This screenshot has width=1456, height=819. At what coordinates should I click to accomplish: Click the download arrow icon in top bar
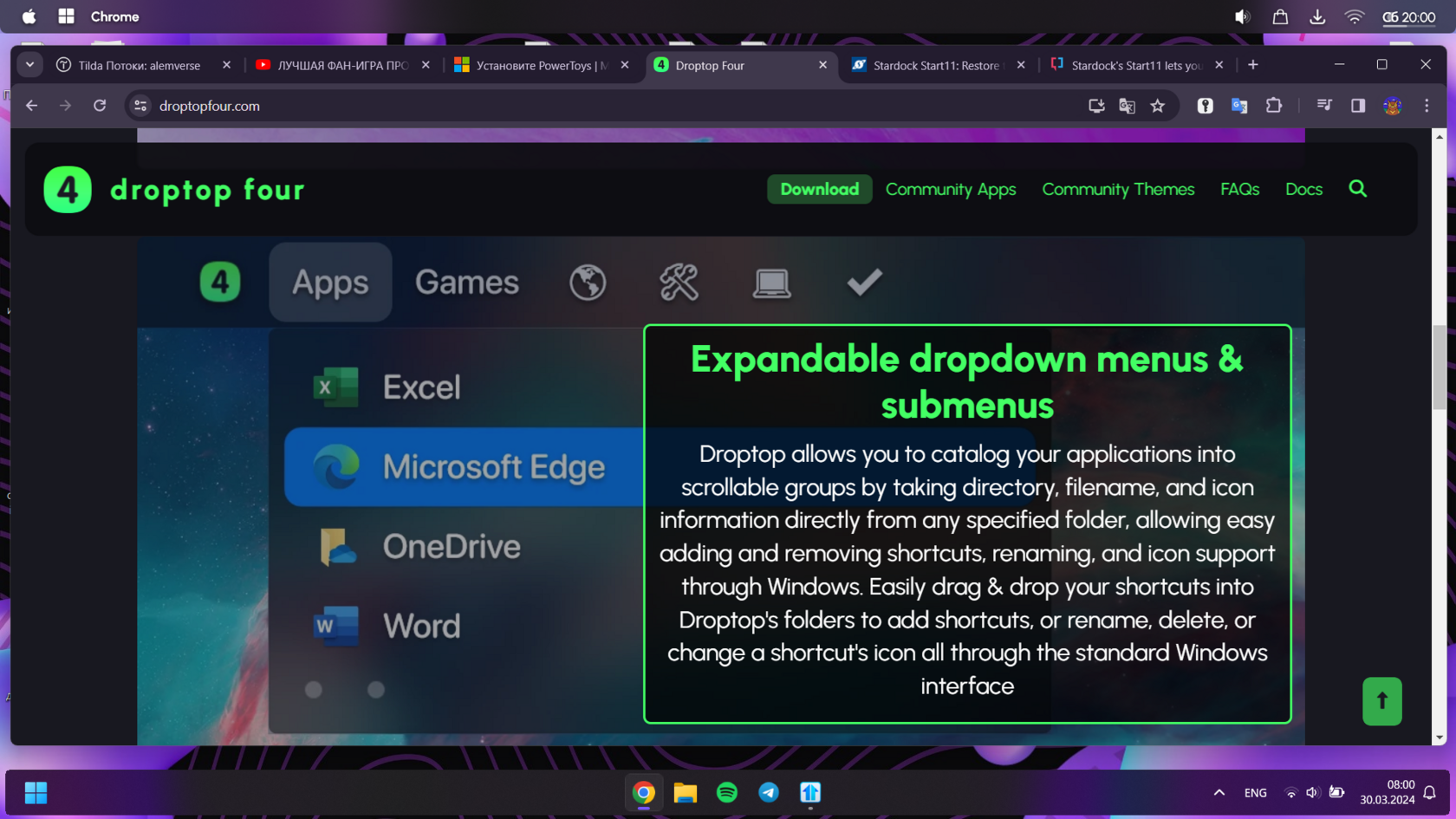tap(1316, 16)
